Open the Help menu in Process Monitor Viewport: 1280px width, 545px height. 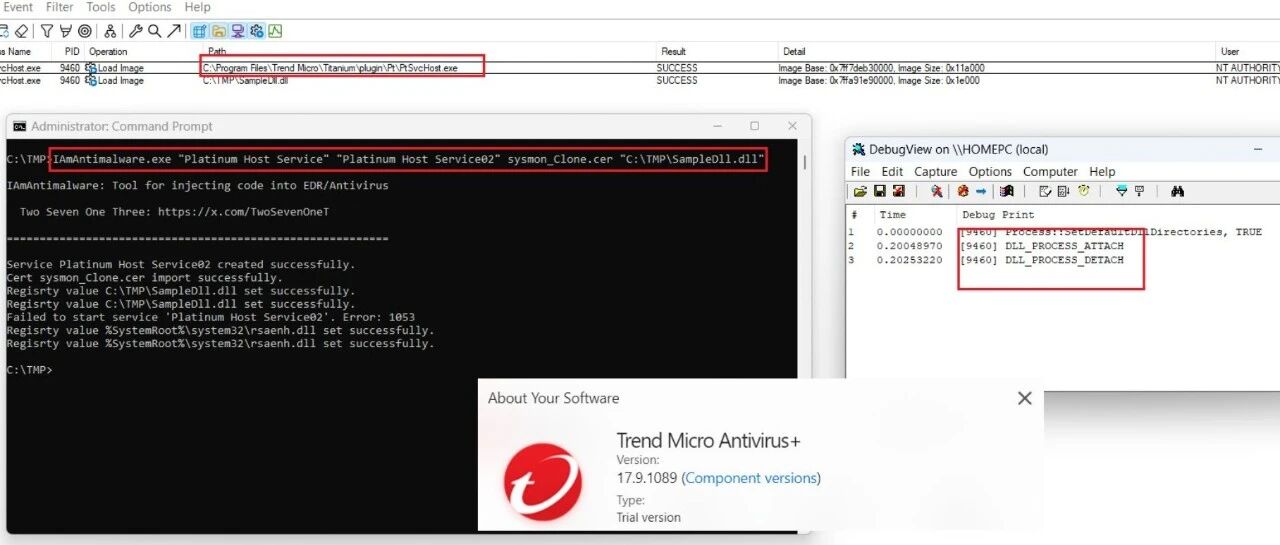tap(198, 7)
